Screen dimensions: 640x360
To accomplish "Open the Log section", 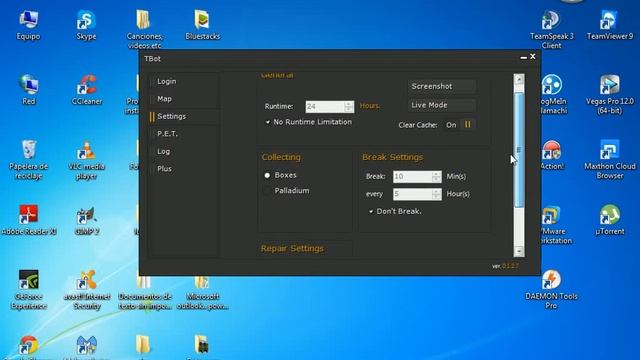I will 184,151.
